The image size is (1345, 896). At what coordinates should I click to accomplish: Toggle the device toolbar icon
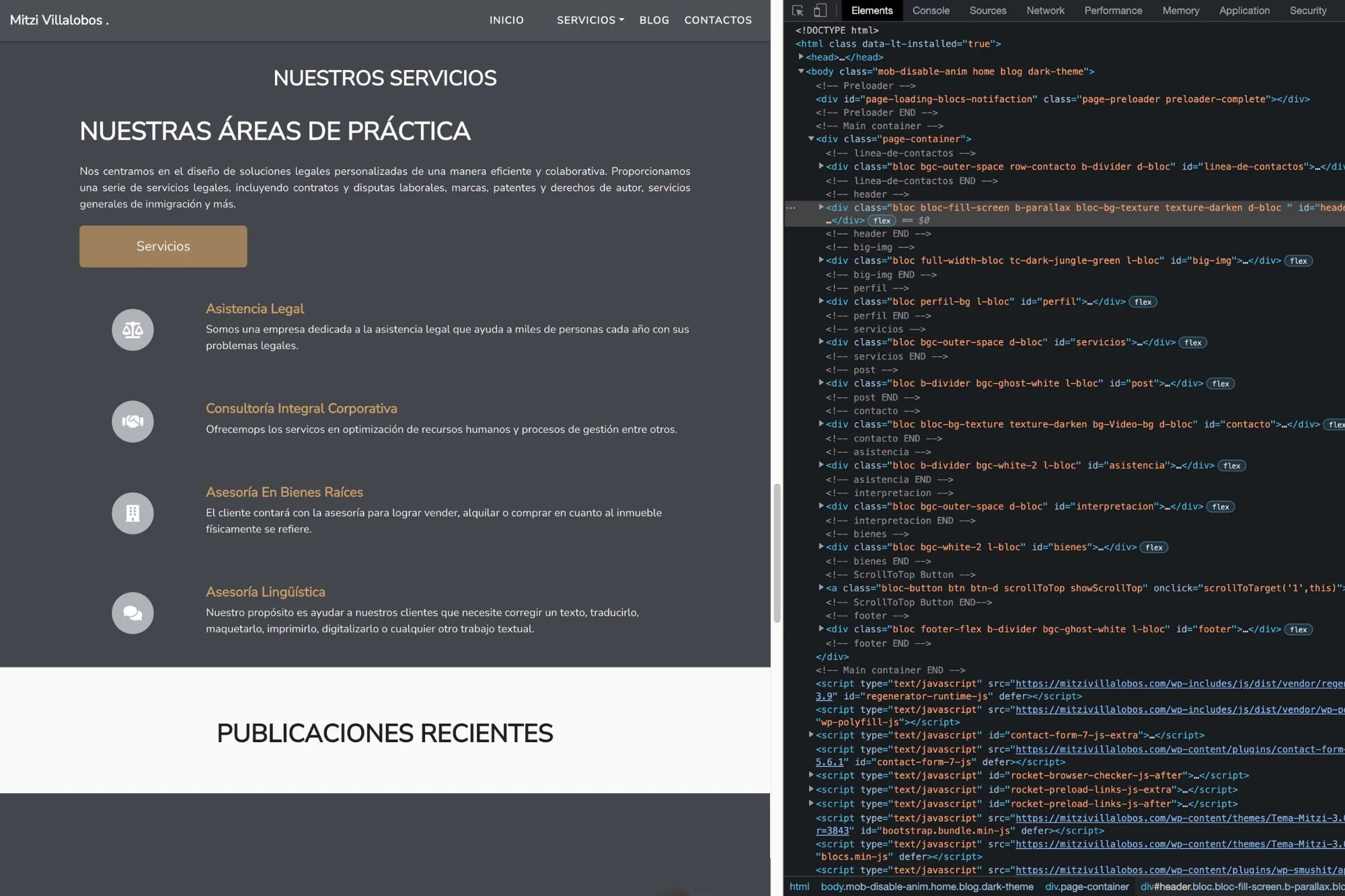point(820,11)
